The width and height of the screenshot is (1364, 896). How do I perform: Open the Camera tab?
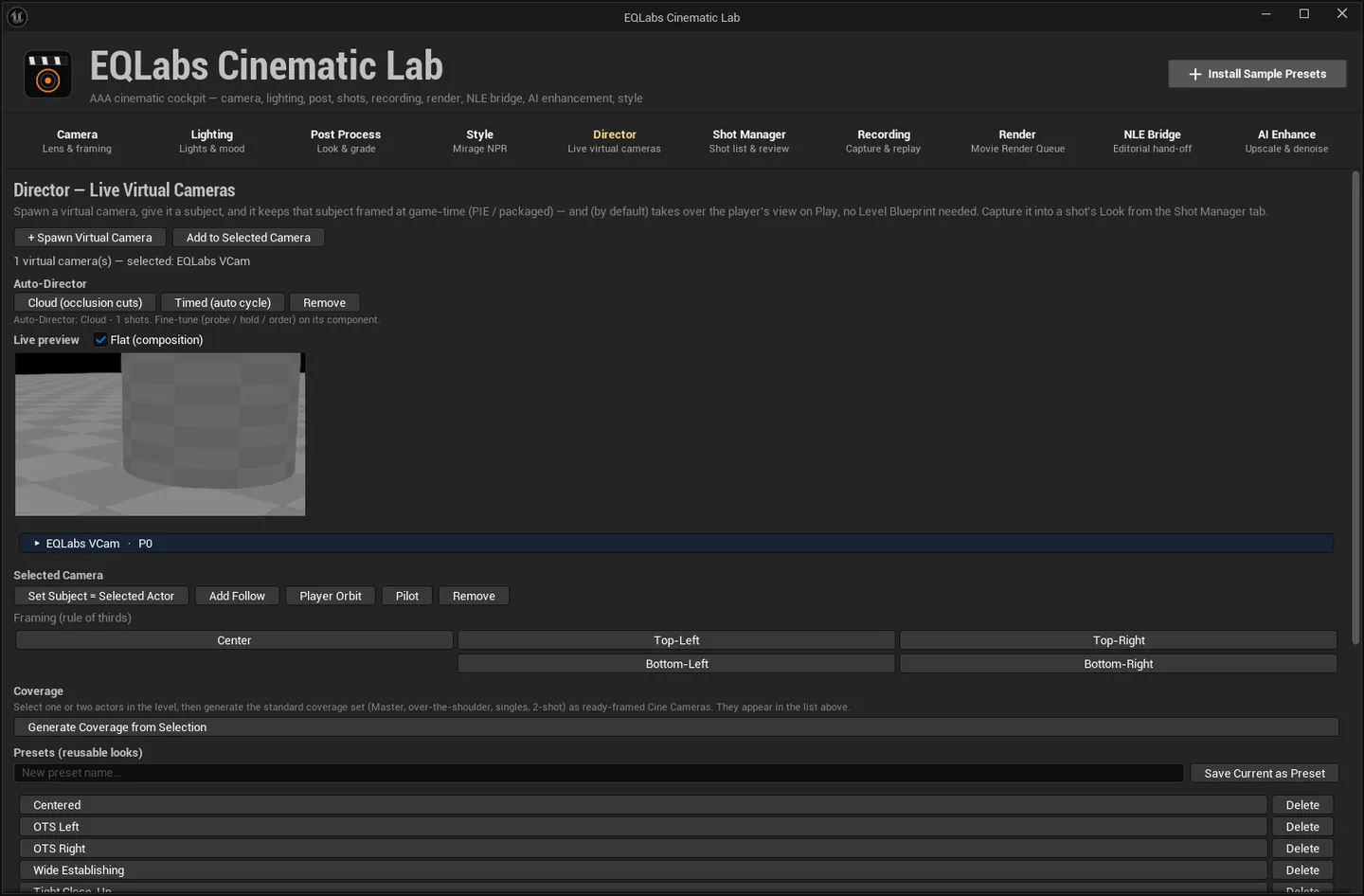(77, 141)
